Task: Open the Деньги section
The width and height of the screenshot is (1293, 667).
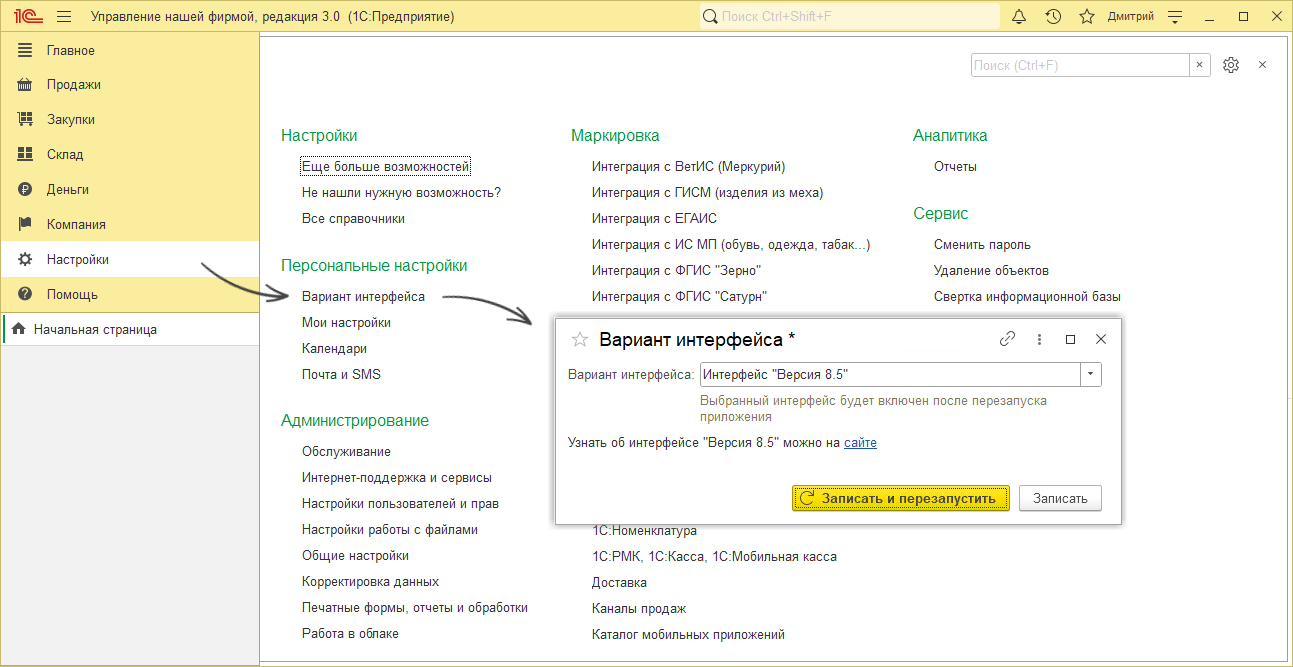Action: (x=130, y=190)
